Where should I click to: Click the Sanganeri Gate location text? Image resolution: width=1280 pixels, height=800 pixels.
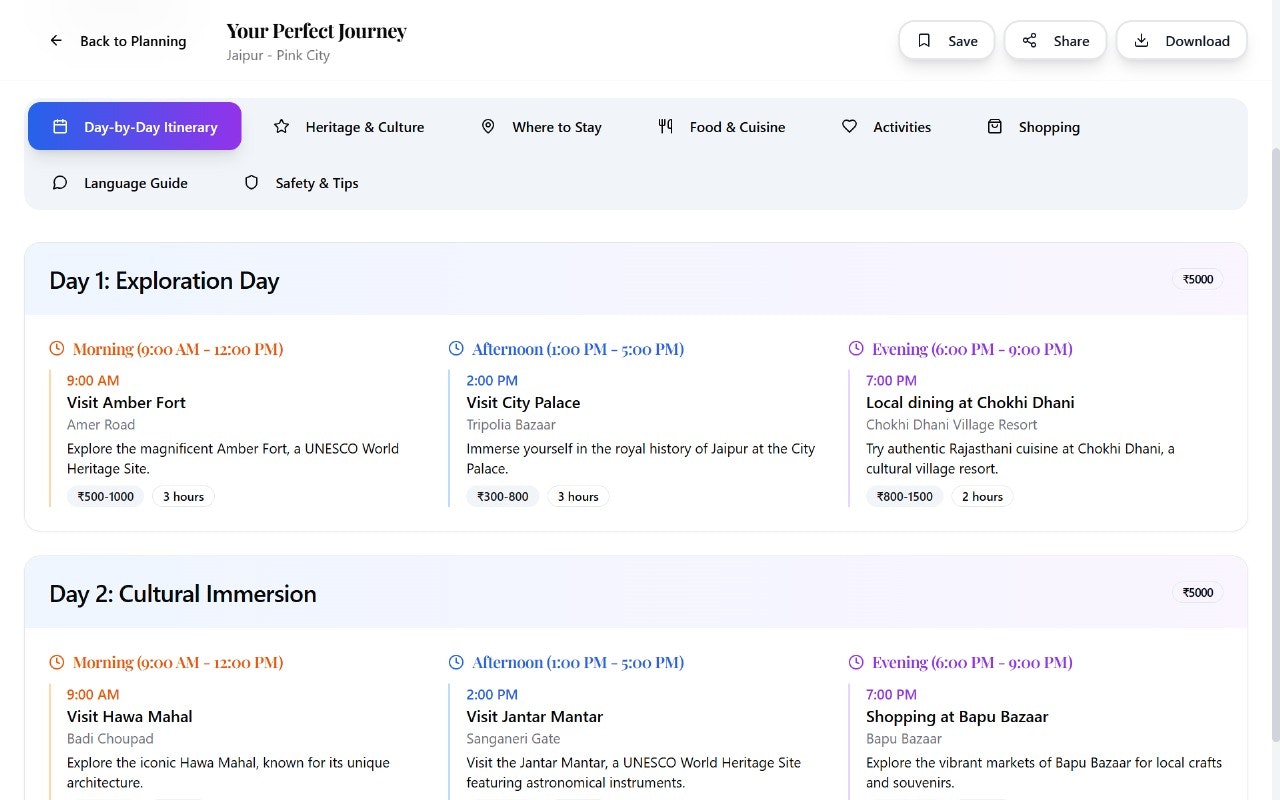tap(513, 738)
